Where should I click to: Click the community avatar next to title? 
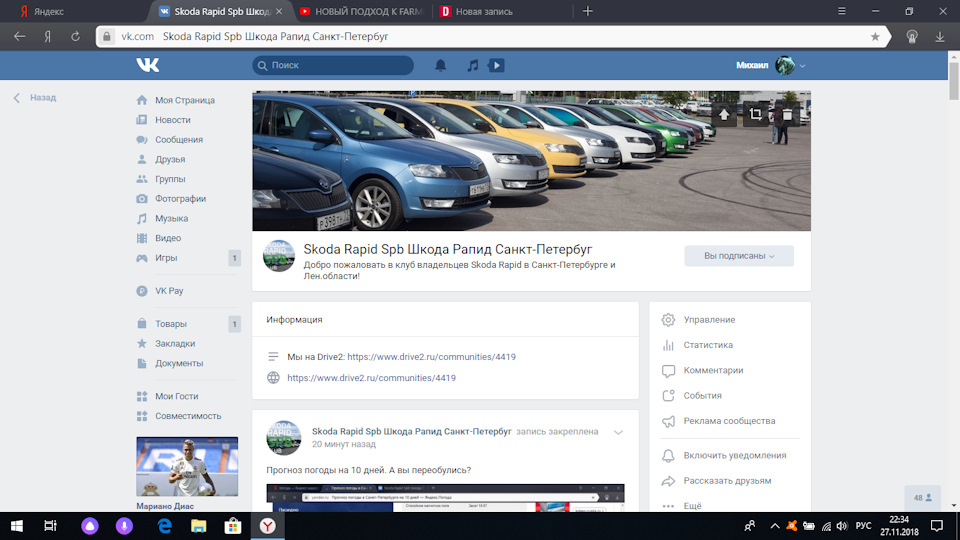279,256
